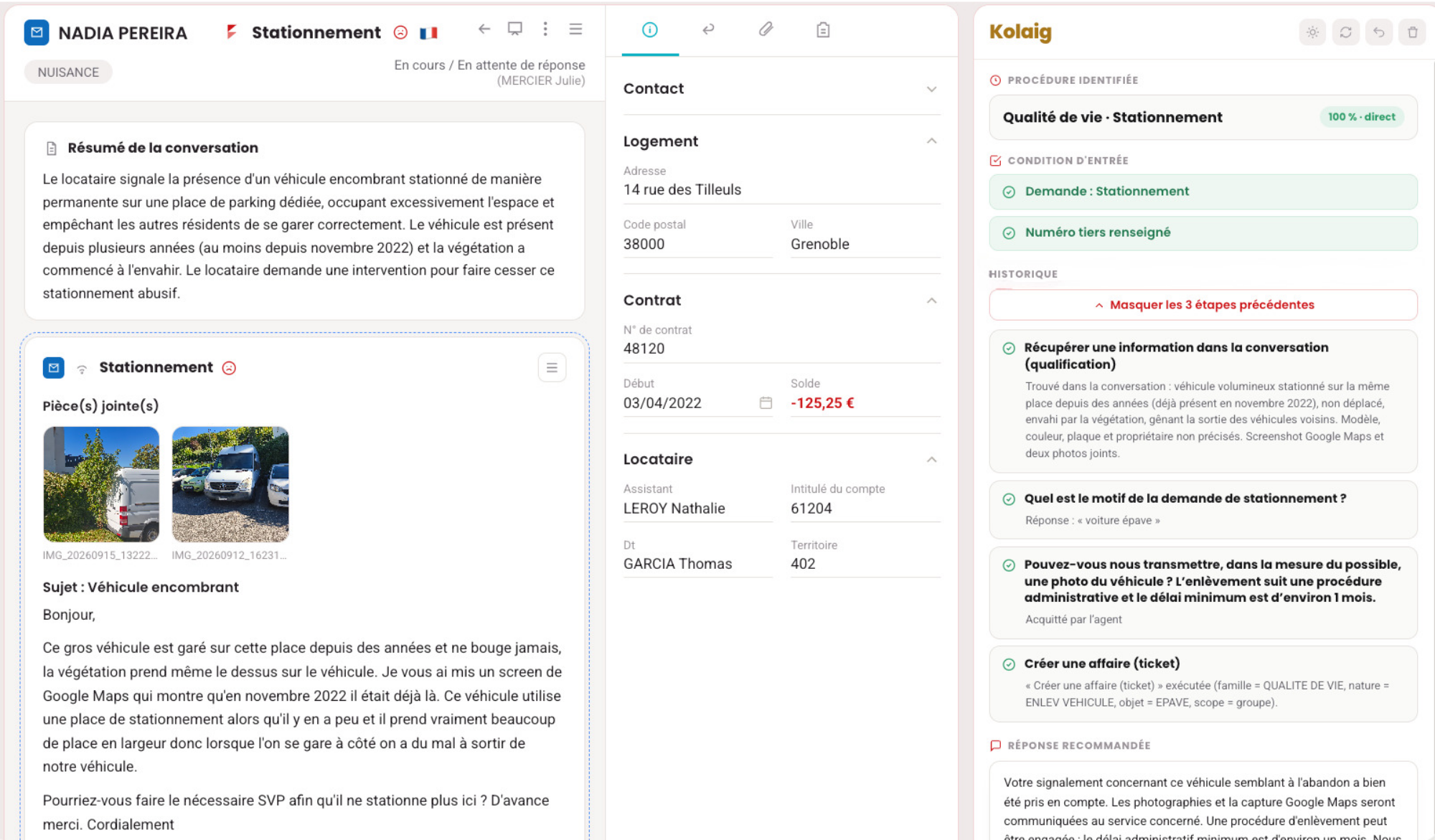This screenshot has height=840, width=1435.
Task: Open the three-dot more options menu
Action: (545, 29)
